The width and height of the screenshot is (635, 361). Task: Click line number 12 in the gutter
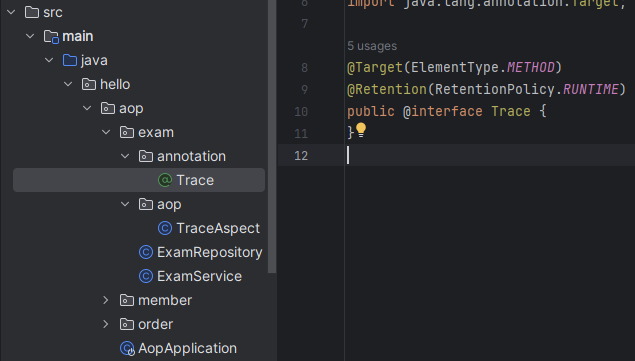tap(301, 156)
